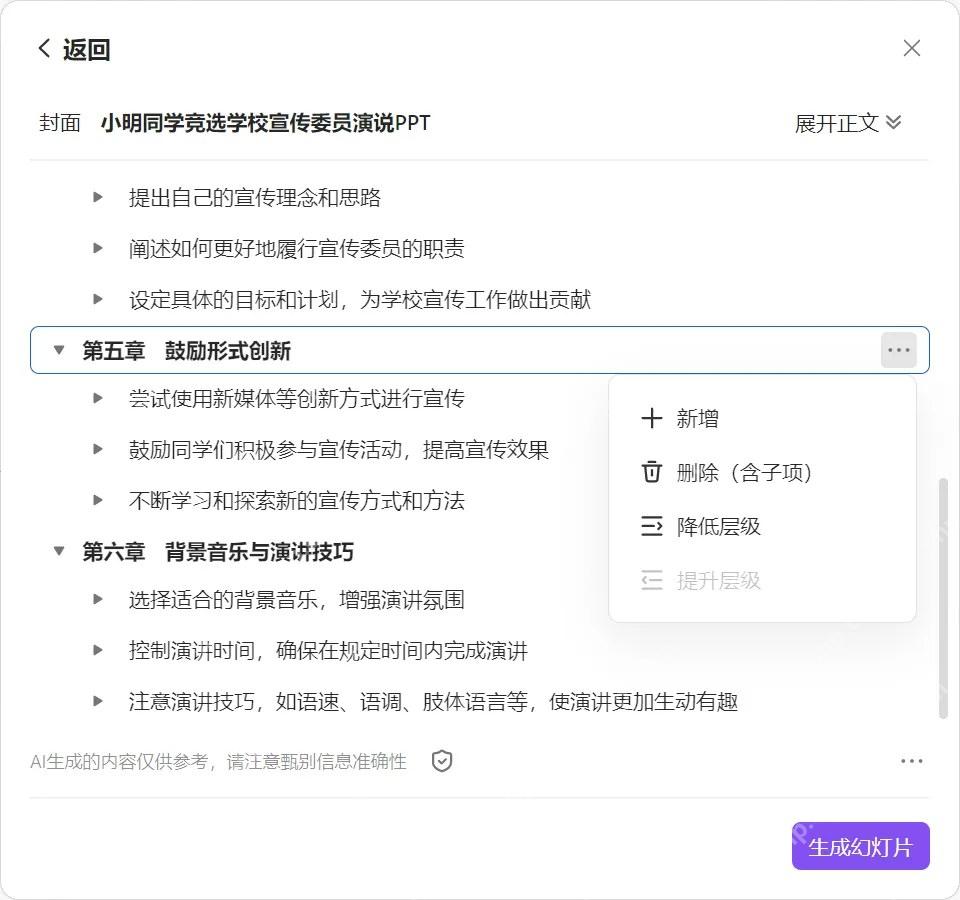Generate slides with 生成幻灯片 button
960x900 pixels.
point(860,846)
